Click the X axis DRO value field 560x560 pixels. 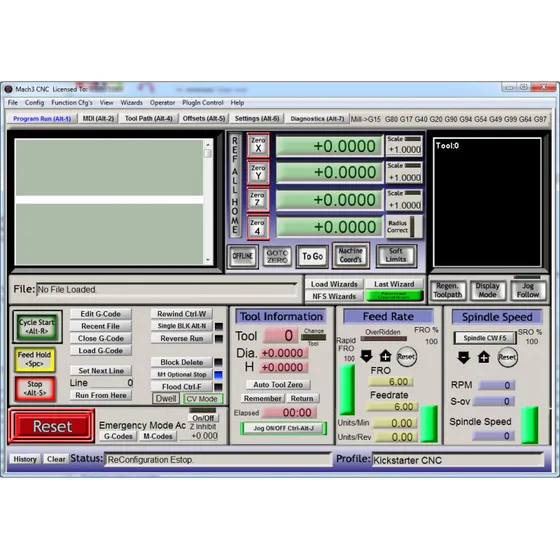tap(329, 146)
